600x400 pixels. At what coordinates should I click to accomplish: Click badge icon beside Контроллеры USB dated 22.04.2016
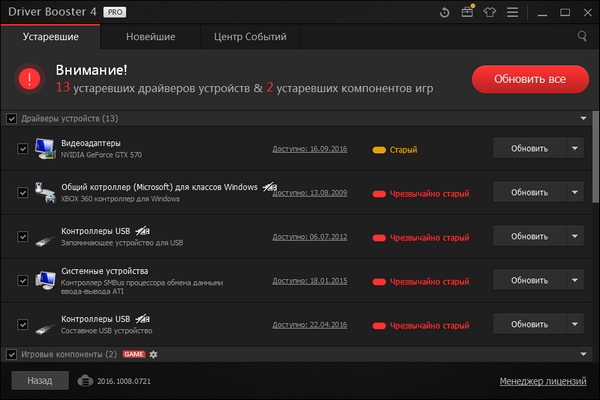pos(142,319)
